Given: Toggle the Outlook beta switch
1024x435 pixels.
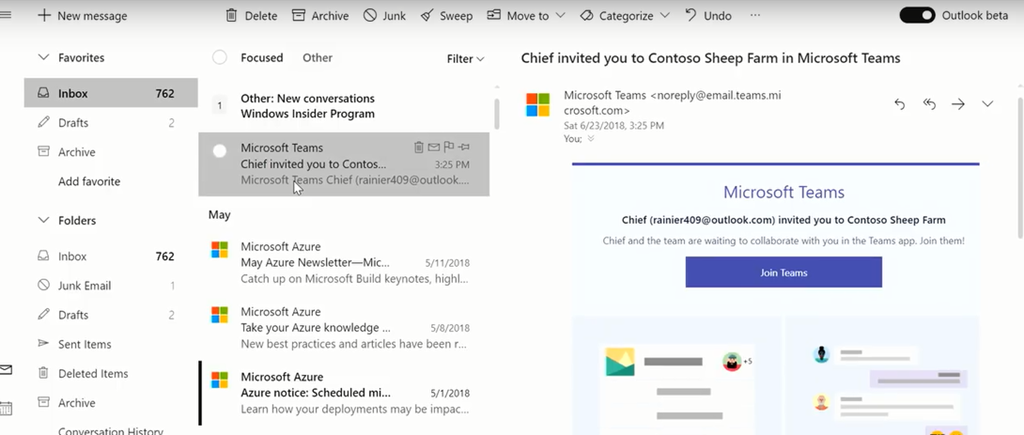Looking at the screenshot, I should pyautogui.click(x=917, y=15).
